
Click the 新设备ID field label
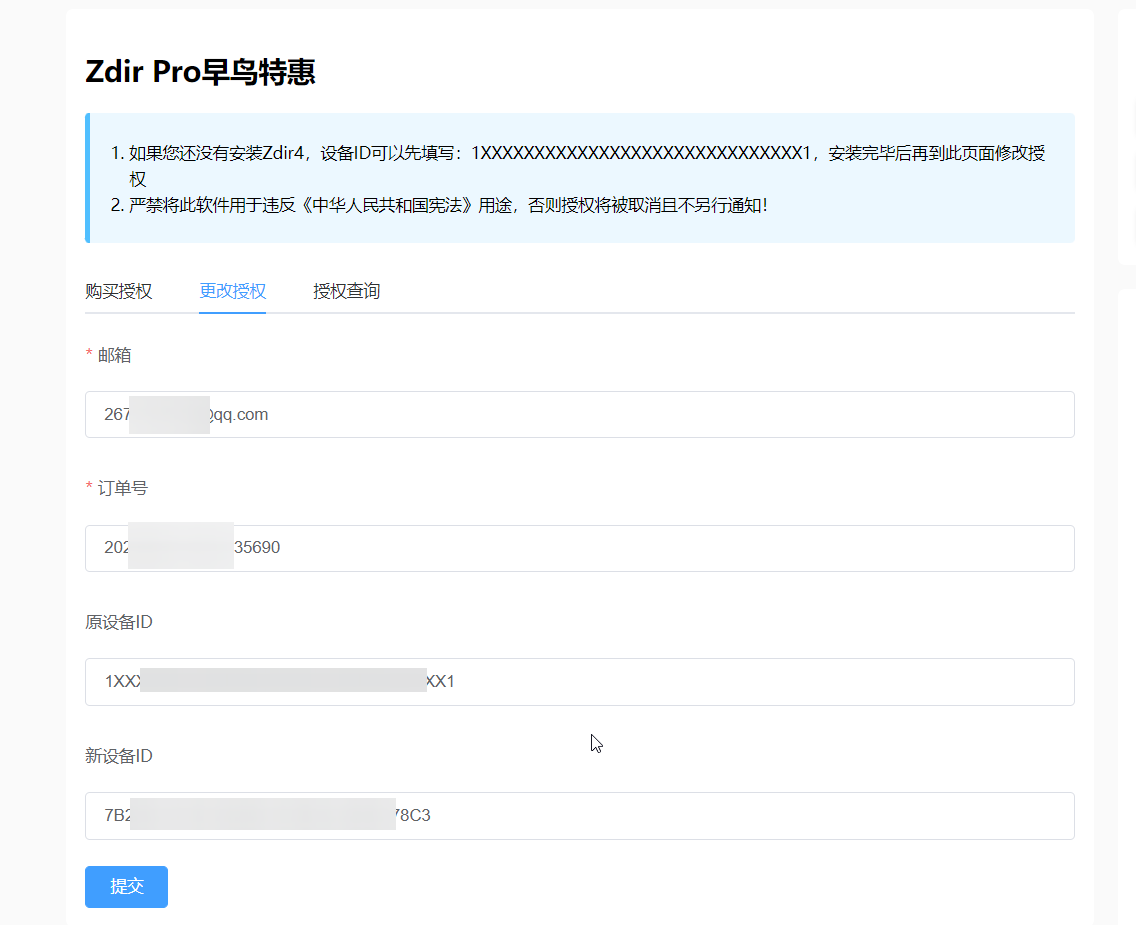(x=119, y=756)
